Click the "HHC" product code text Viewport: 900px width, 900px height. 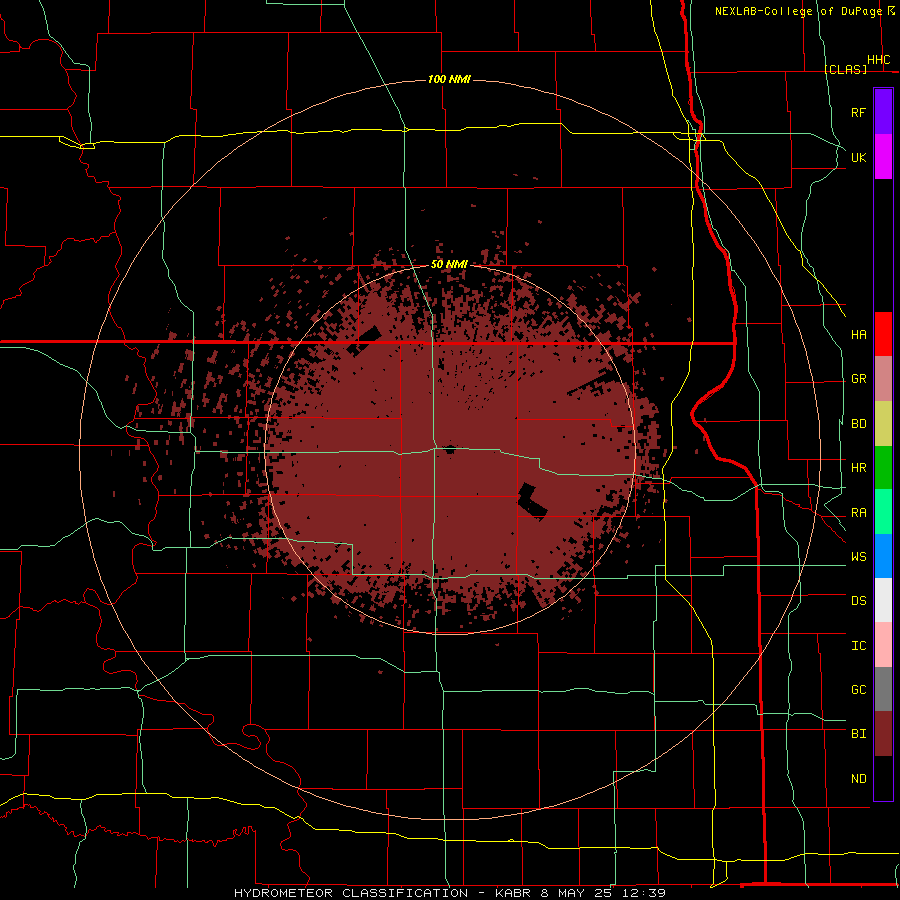click(x=878, y=60)
